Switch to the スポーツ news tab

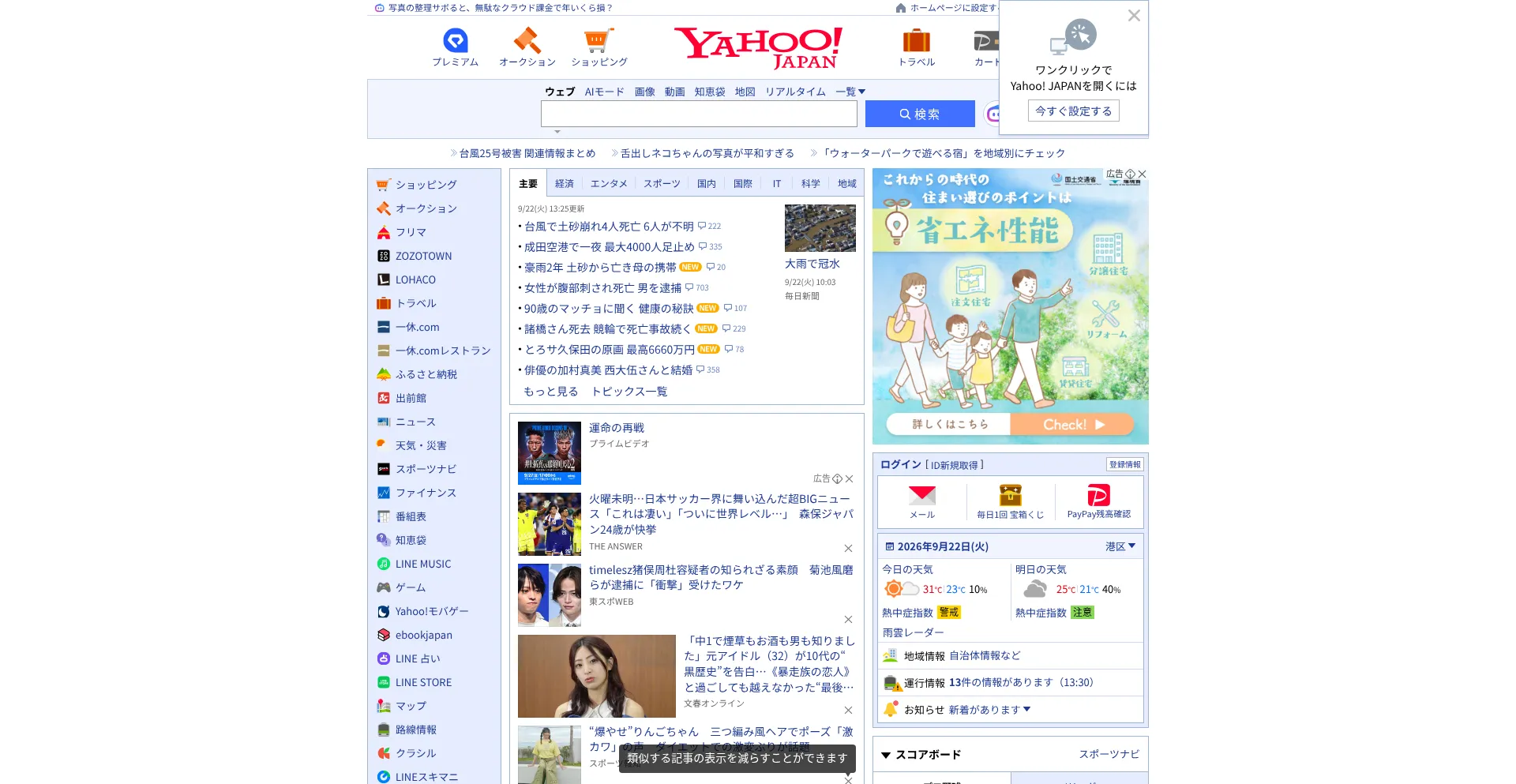pyautogui.click(x=662, y=183)
